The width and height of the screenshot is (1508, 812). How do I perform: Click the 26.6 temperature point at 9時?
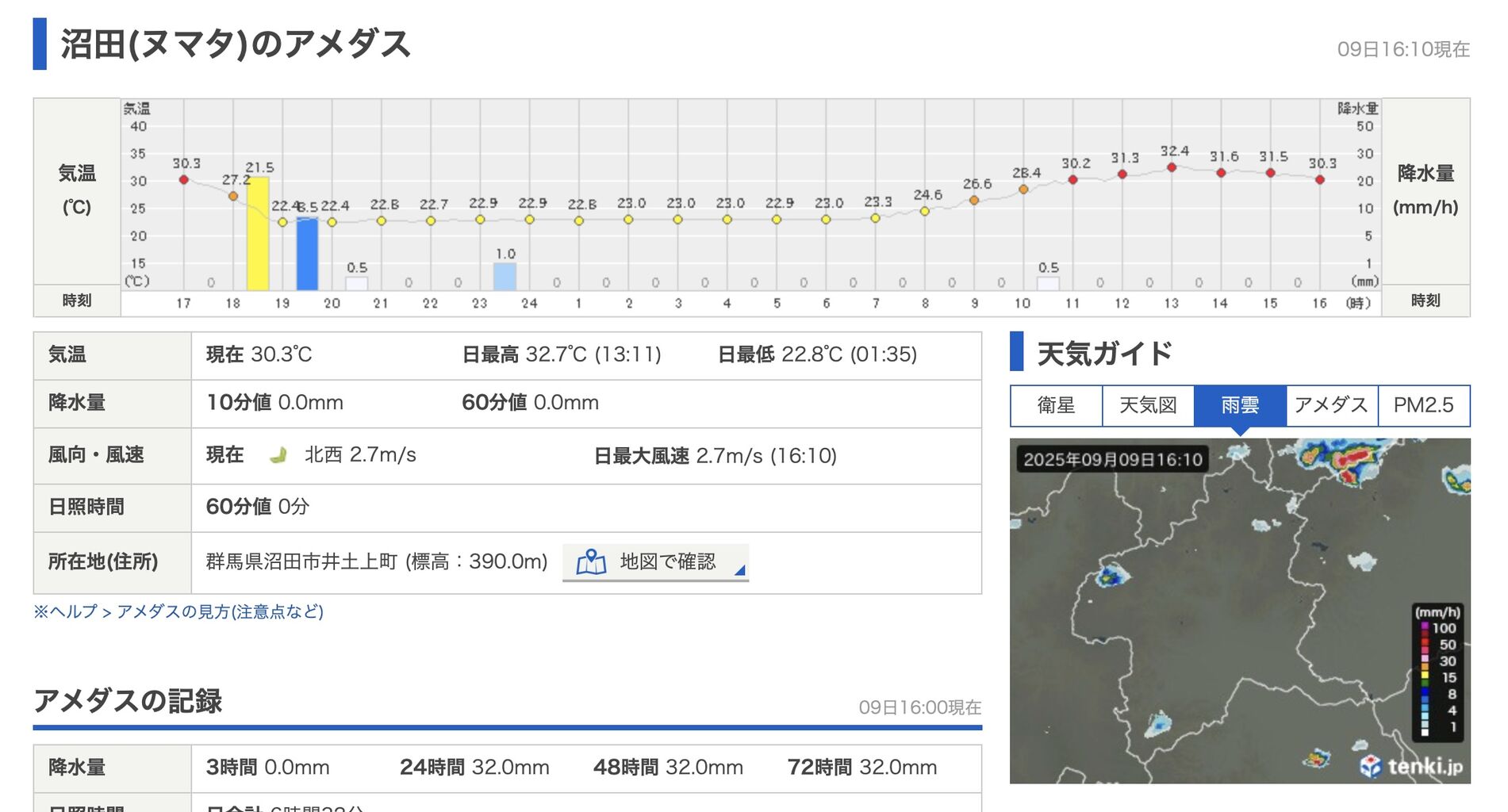(x=974, y=201)
